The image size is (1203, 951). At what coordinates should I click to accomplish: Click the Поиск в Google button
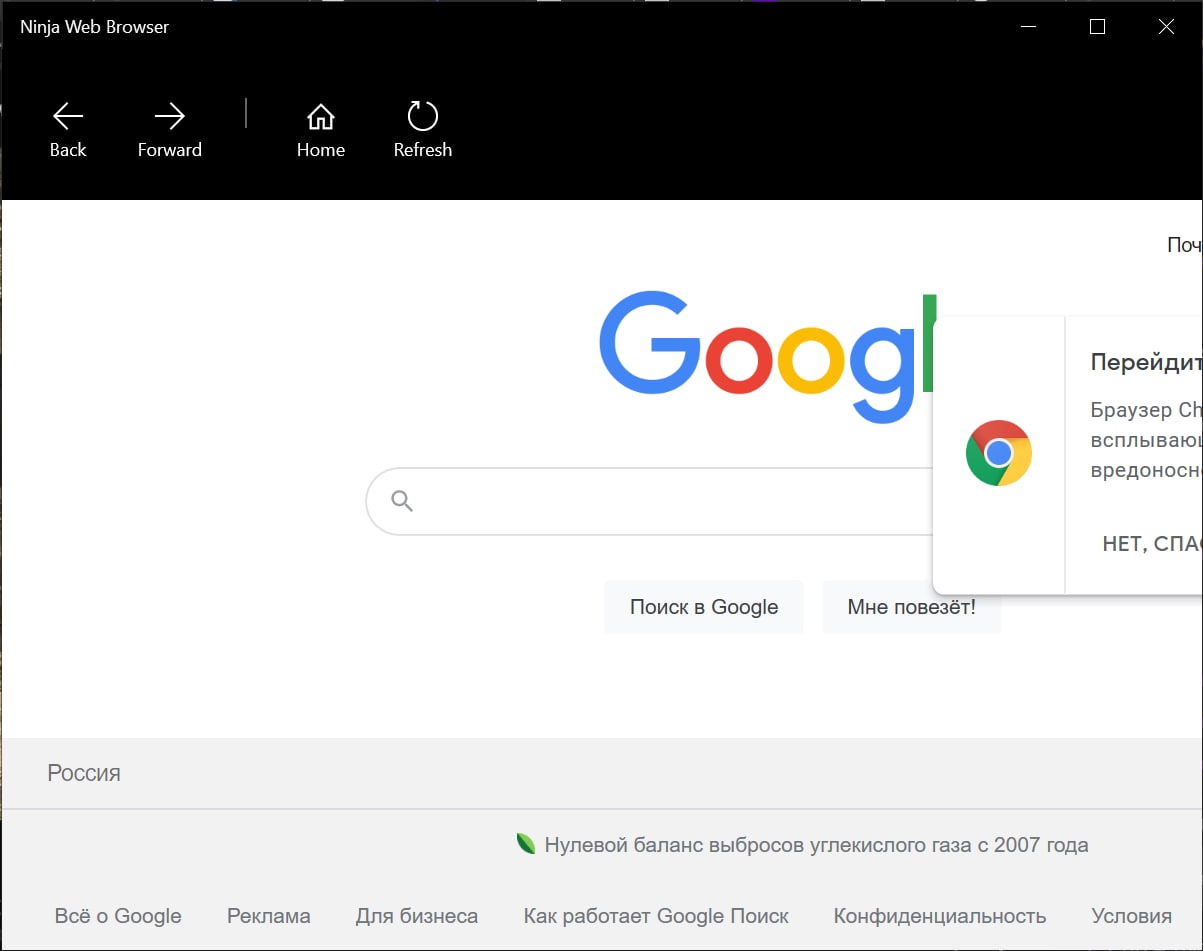click(x=704, y=607)
